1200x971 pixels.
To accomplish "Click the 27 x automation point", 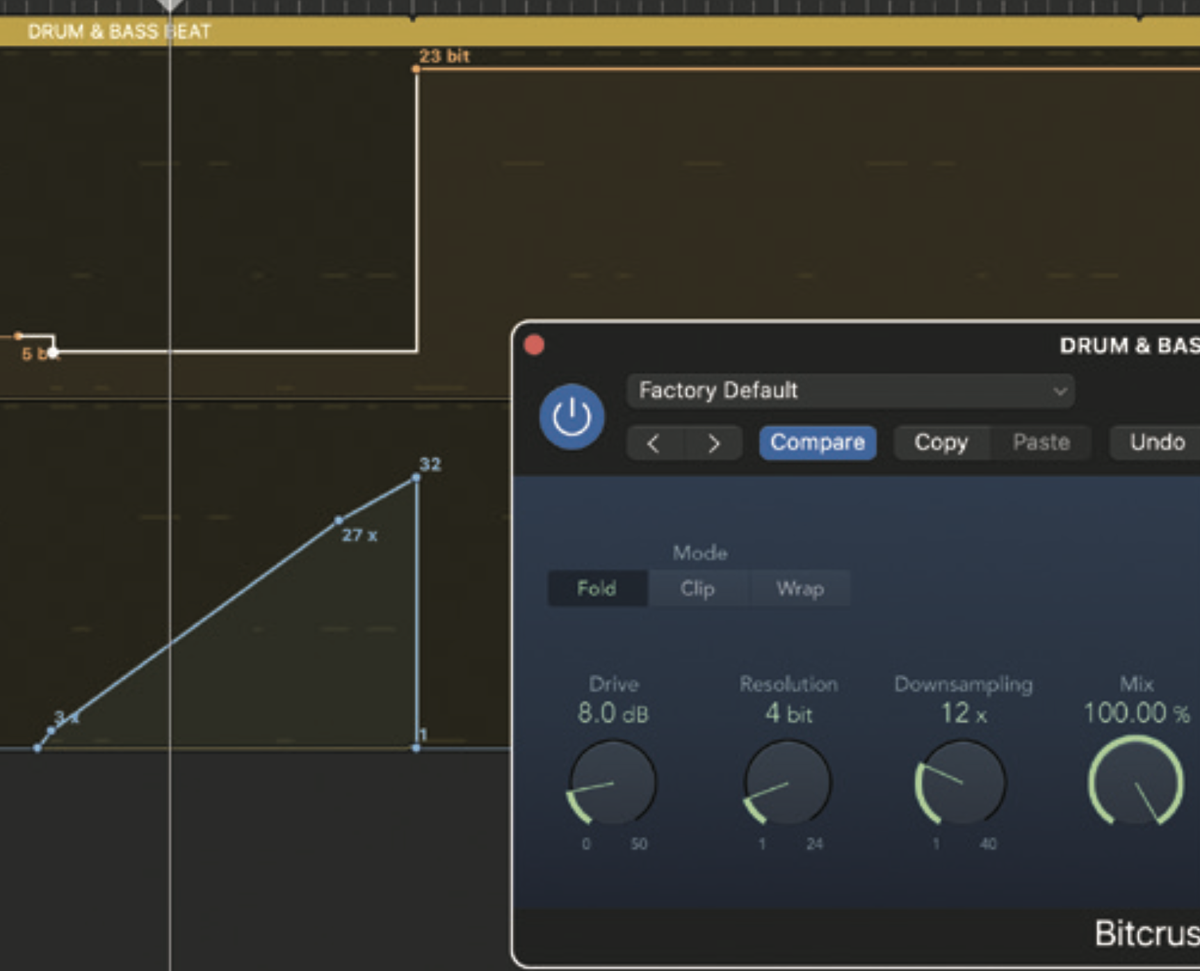I will (x=338, y=520).
